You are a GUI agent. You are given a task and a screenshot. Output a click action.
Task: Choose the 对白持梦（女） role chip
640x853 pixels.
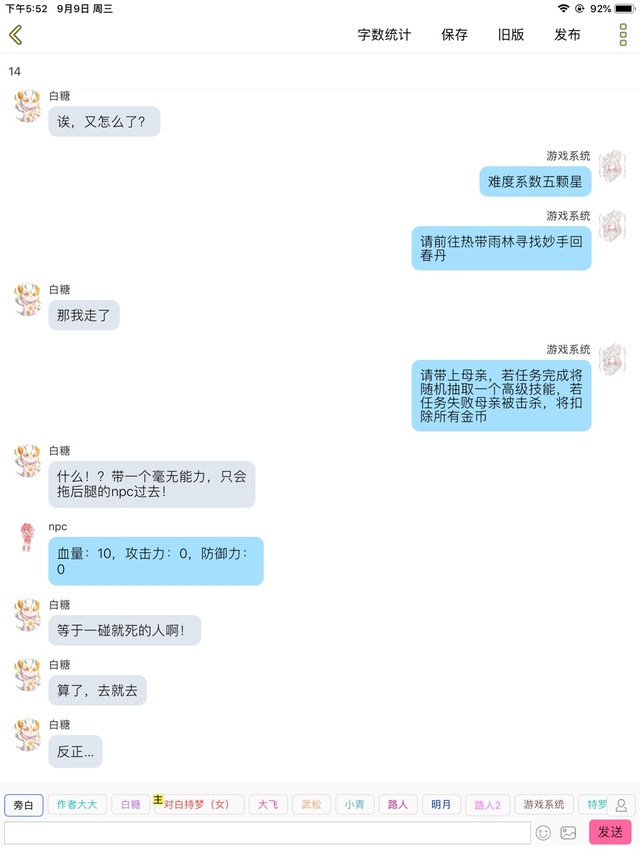click(199, 805)
